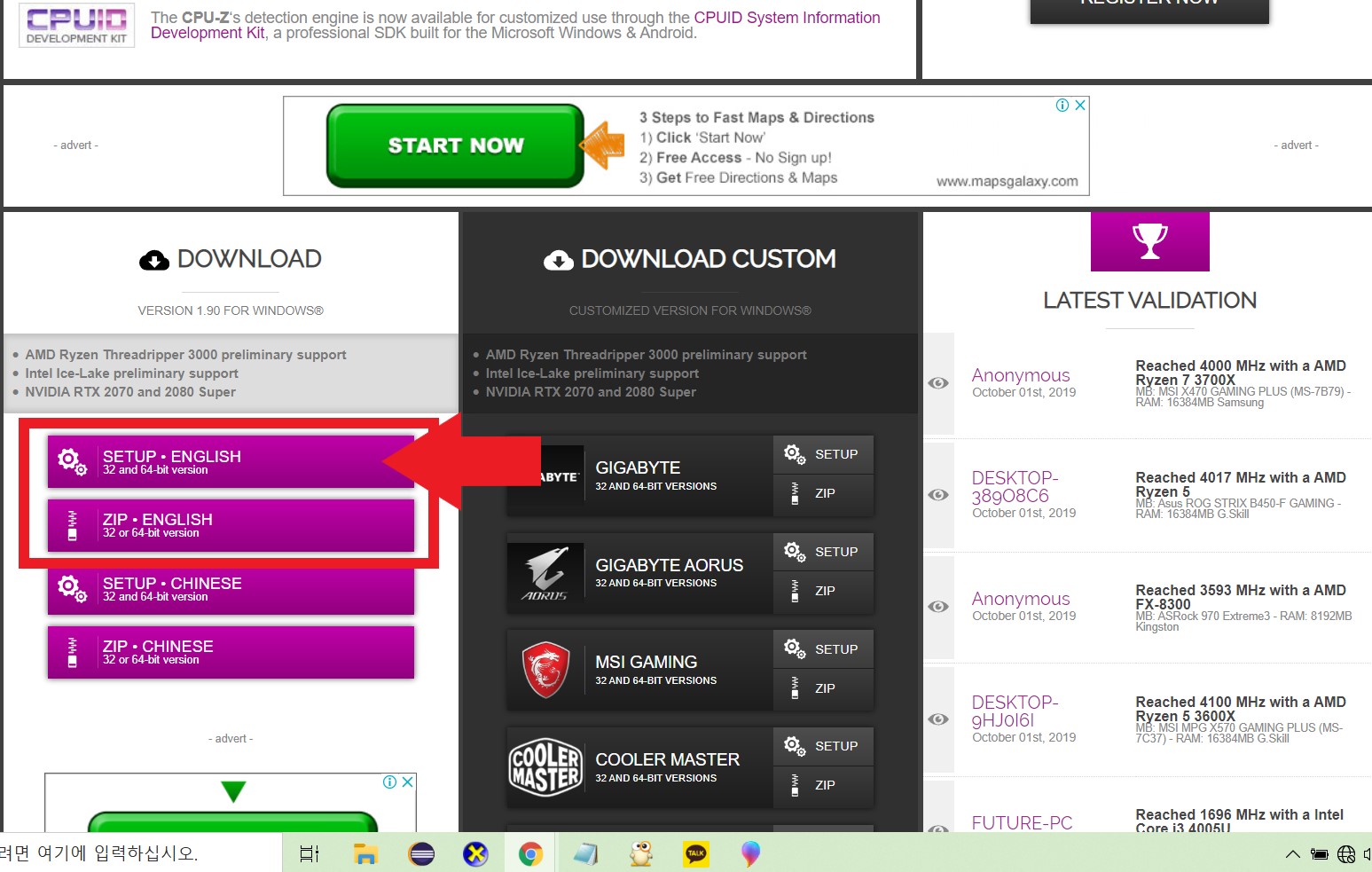1372x872 pixels.
Task: Click the MSI GAMING title text
Action: click(647, 662)
